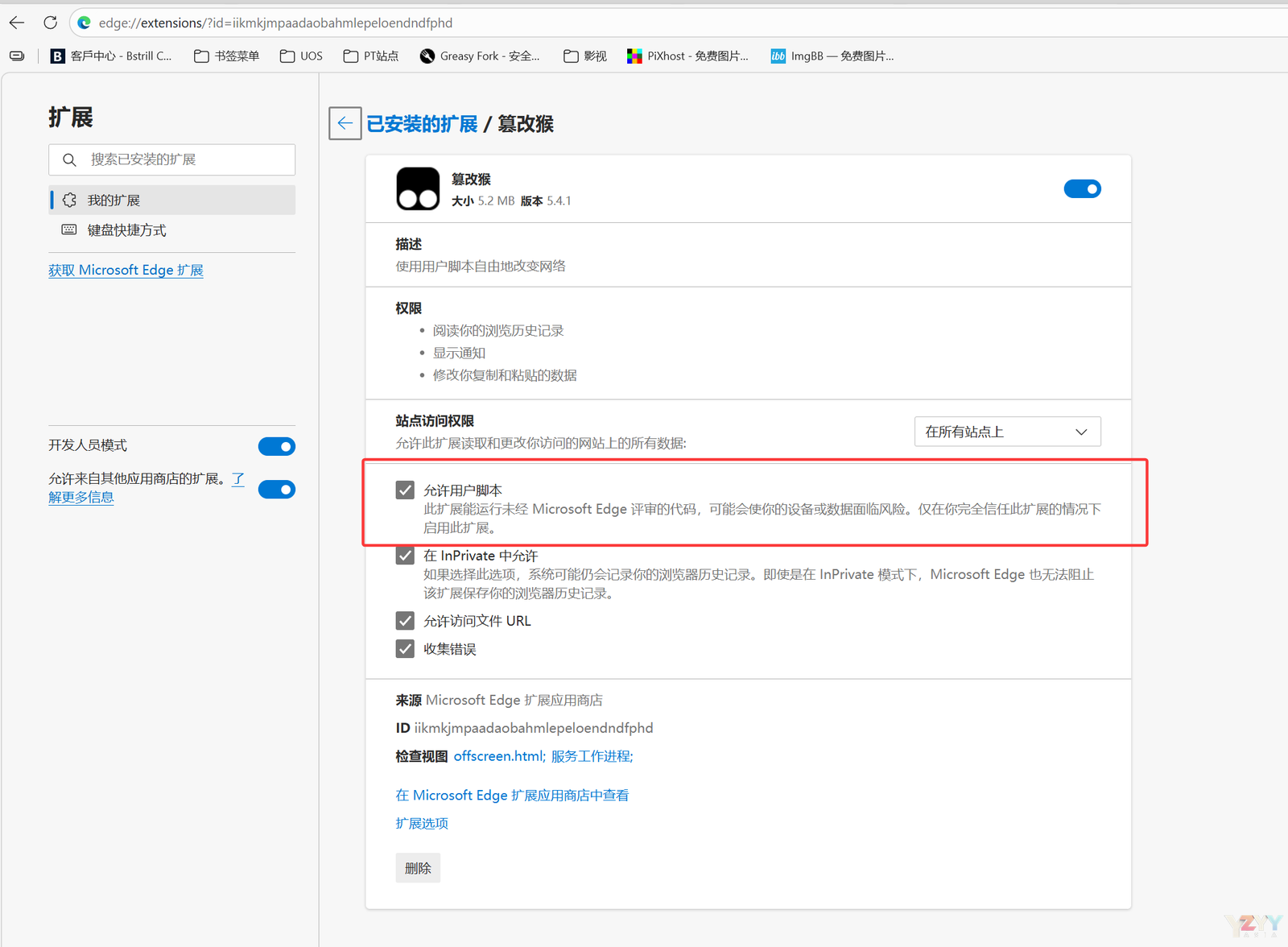
Task: Open the Greasy Fork bookmark
Action: 480,56
